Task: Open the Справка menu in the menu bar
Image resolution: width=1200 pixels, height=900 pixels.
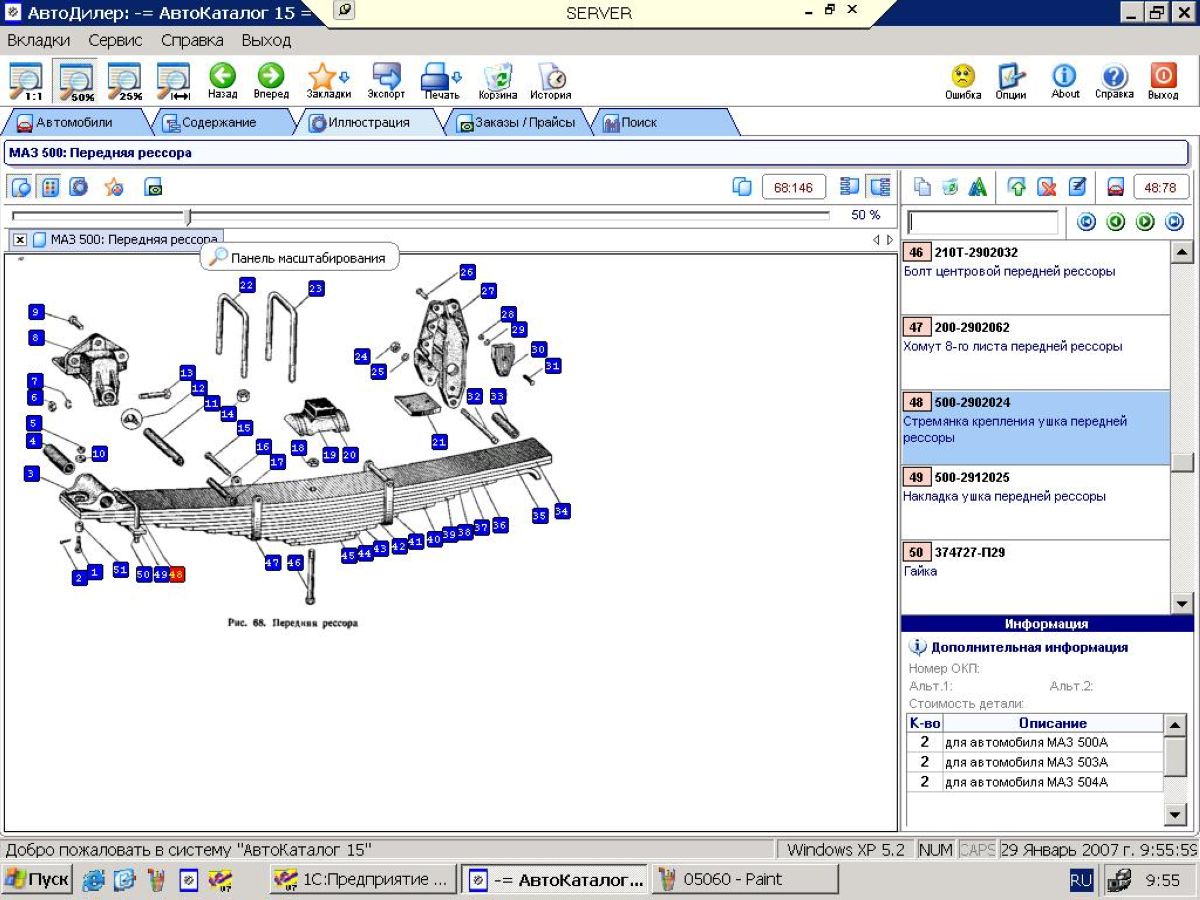Action: pyautogui.click(x=192, y=41)
